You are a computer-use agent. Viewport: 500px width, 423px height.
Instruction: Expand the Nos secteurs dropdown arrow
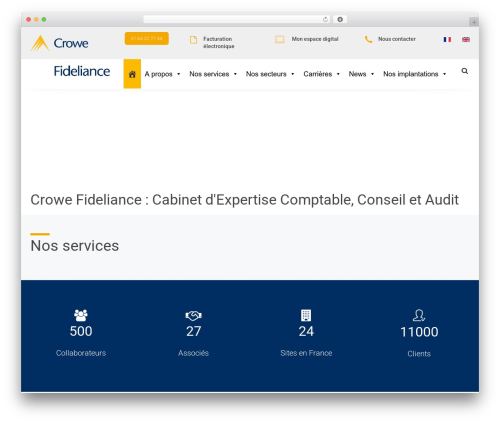pyautogui.click(x=293, y=74)
